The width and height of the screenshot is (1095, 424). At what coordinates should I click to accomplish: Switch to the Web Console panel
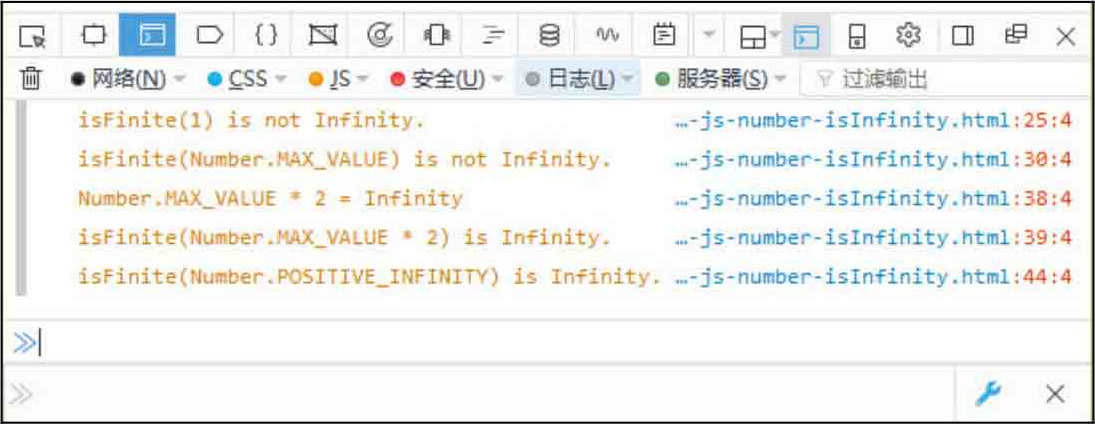[x=148, y=35]
